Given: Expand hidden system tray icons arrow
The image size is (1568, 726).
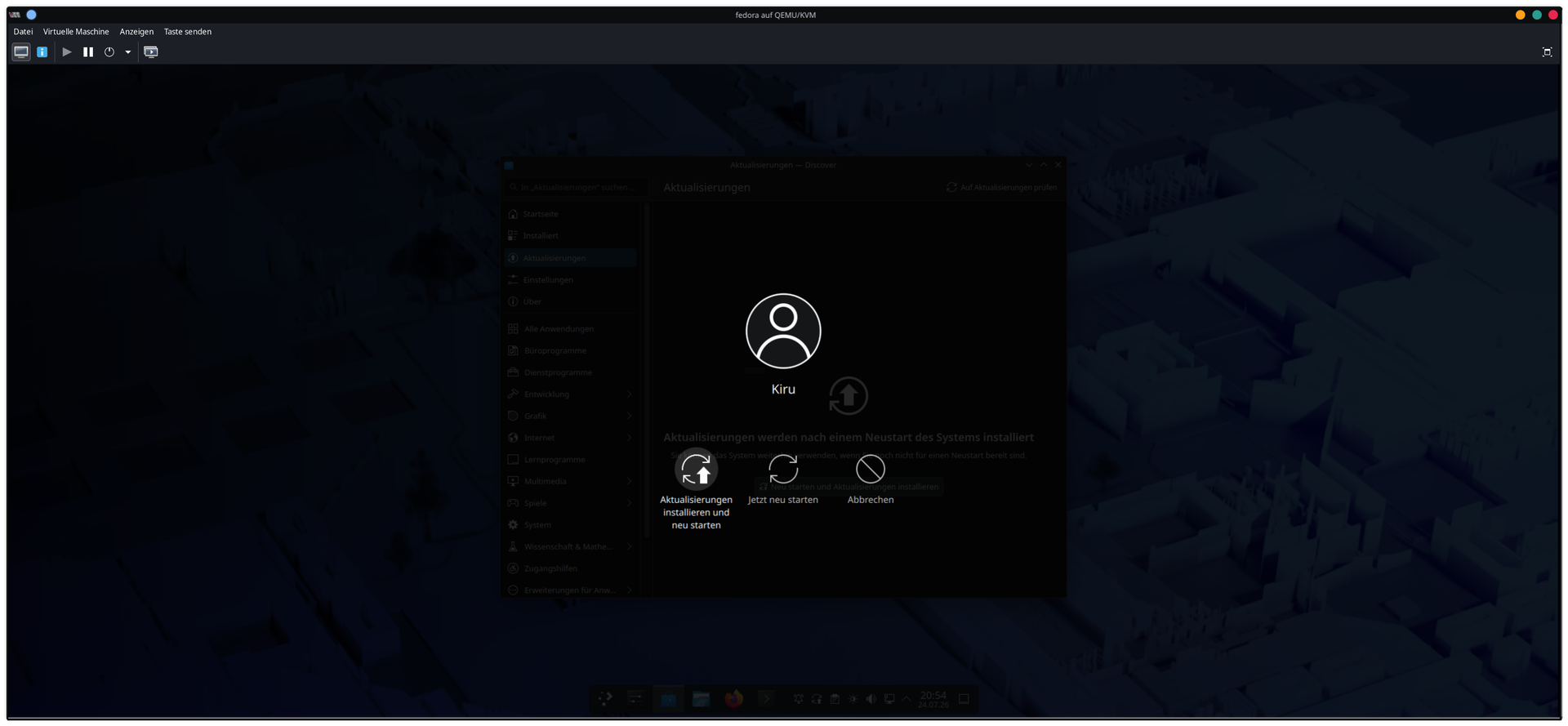Looking at the screenshot, I should coord(906,699).
